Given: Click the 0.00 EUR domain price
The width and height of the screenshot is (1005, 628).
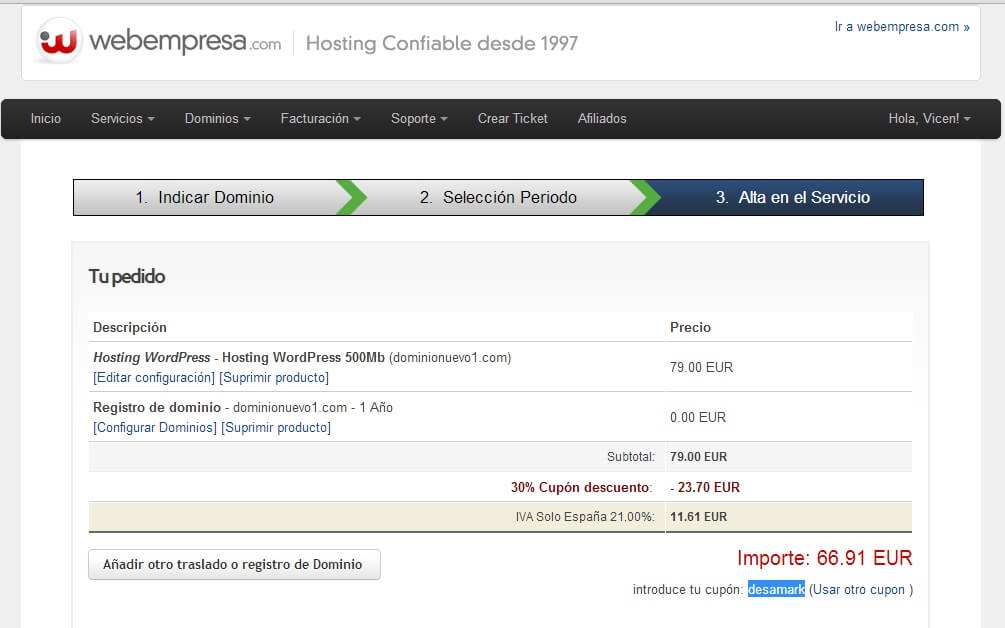Looking at the screenshot, I should tap(698, 417).
